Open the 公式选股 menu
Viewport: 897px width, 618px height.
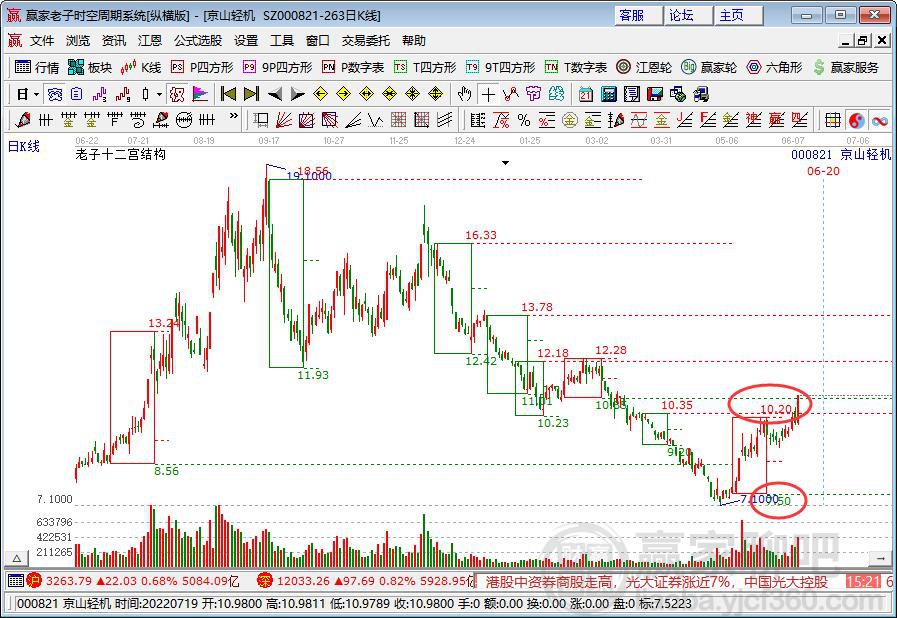[x=198, y=41]
